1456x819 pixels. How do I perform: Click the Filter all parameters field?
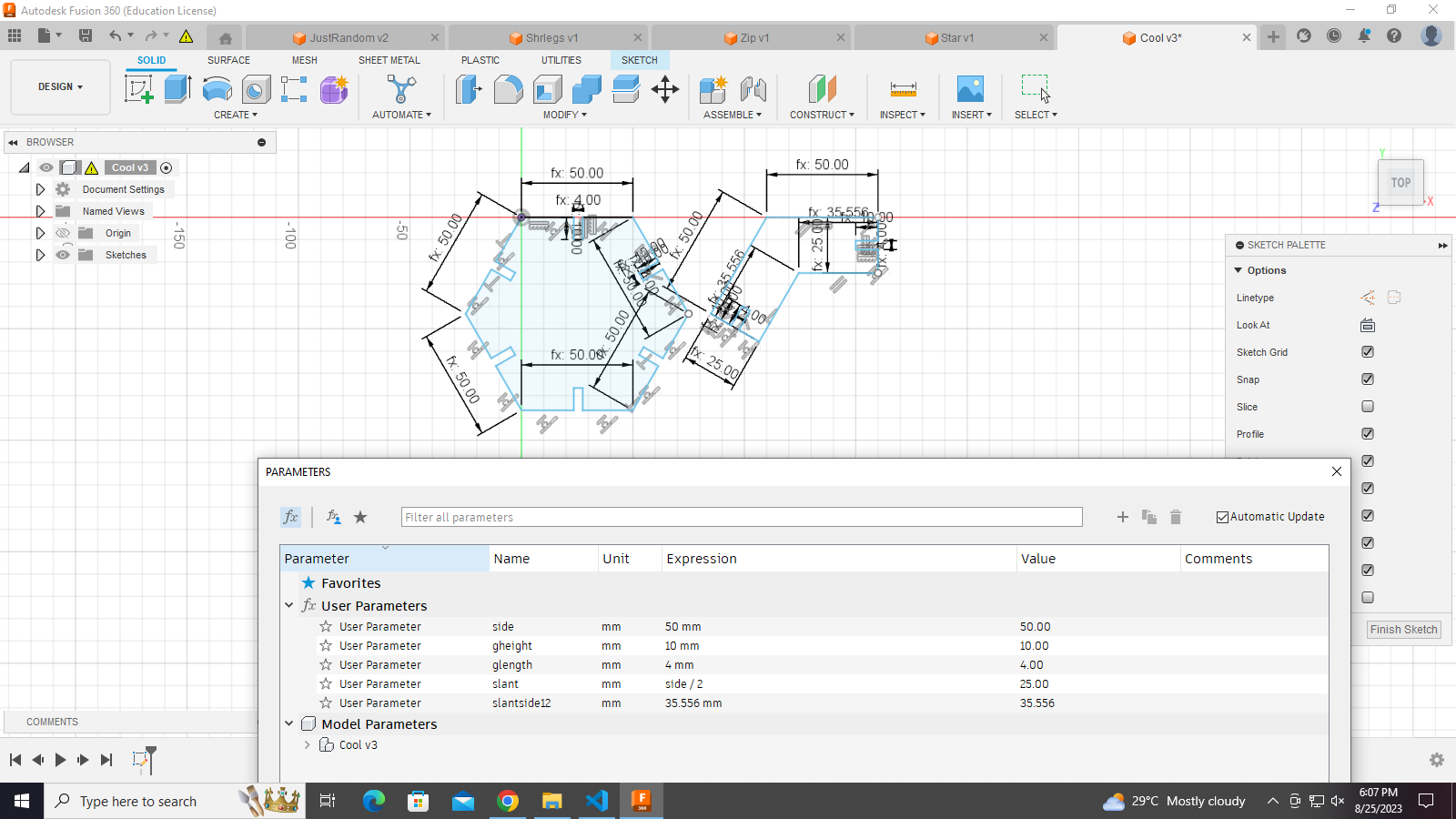tap(741, 517)
